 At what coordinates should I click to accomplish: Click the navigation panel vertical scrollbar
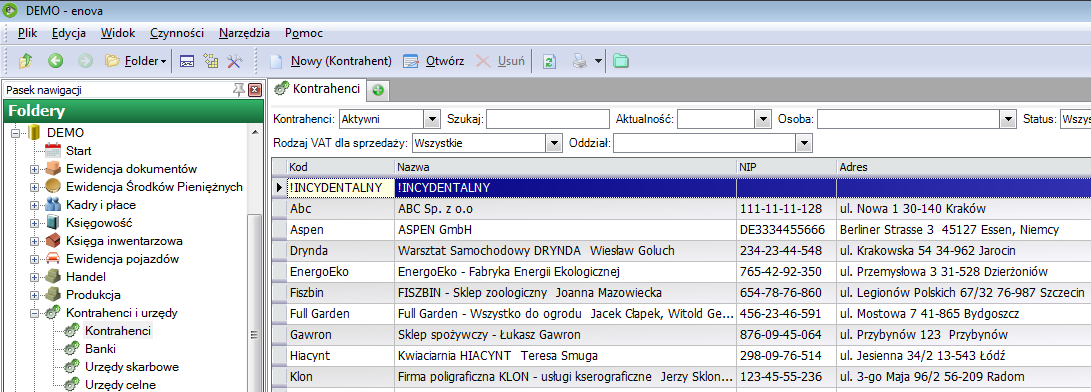click(254, 302)
